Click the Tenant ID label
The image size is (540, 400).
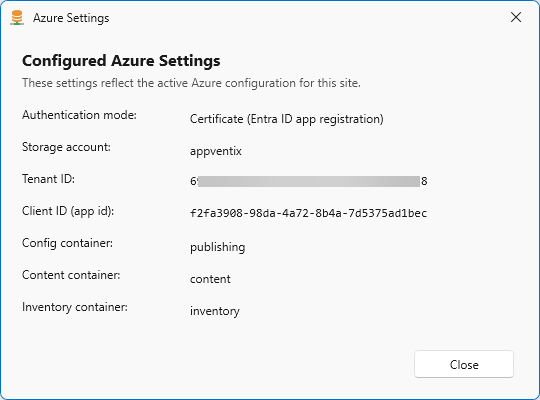point(48,179)
